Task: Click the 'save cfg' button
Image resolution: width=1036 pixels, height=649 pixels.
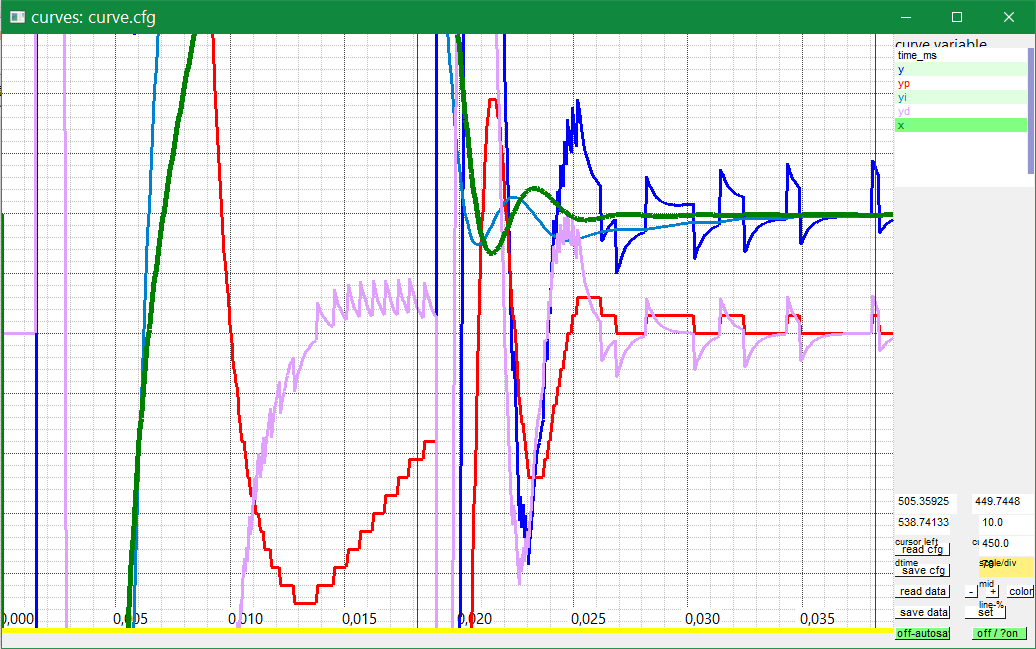Action: click(922, 570)
